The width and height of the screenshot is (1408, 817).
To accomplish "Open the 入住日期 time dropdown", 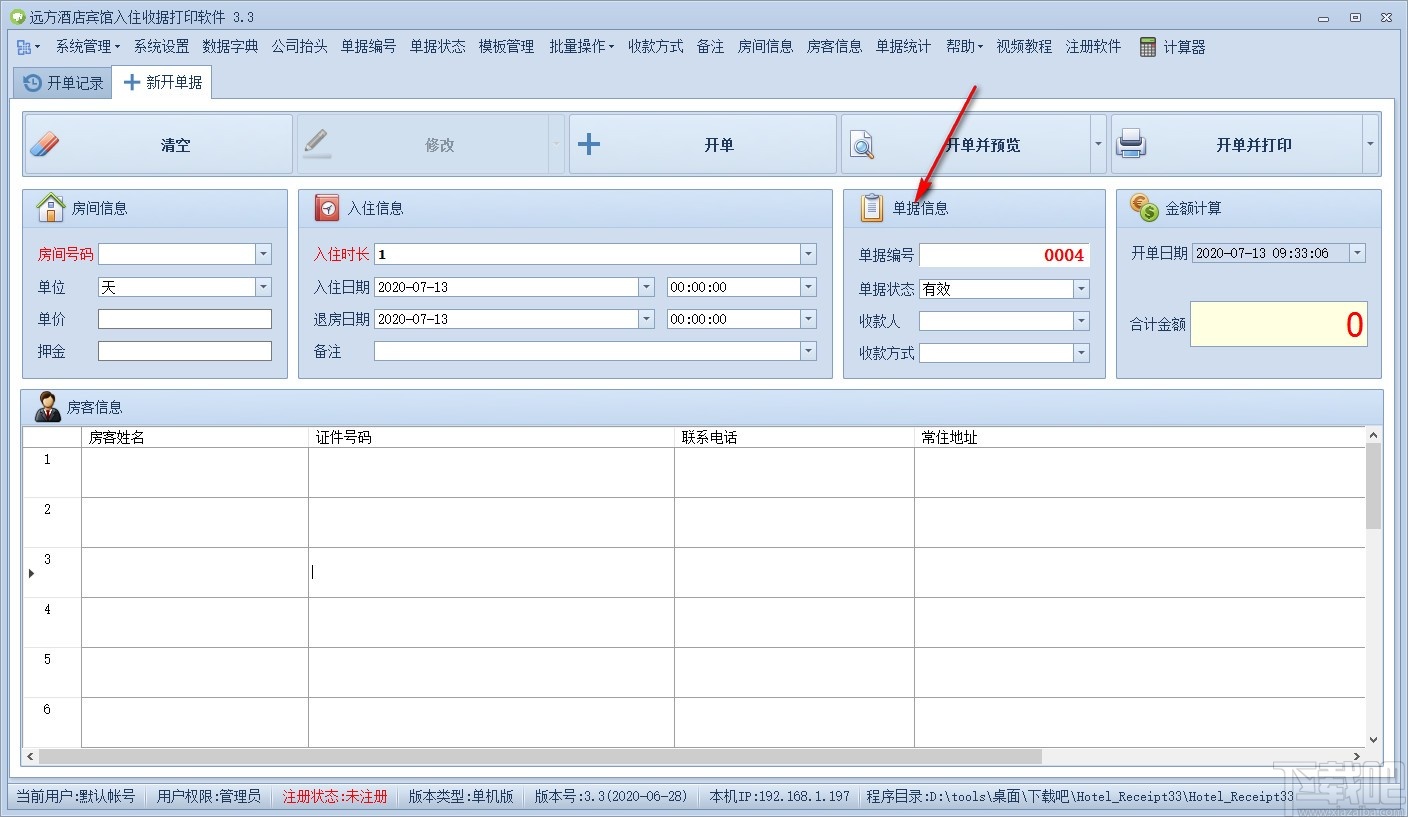I will pos(808,287).
